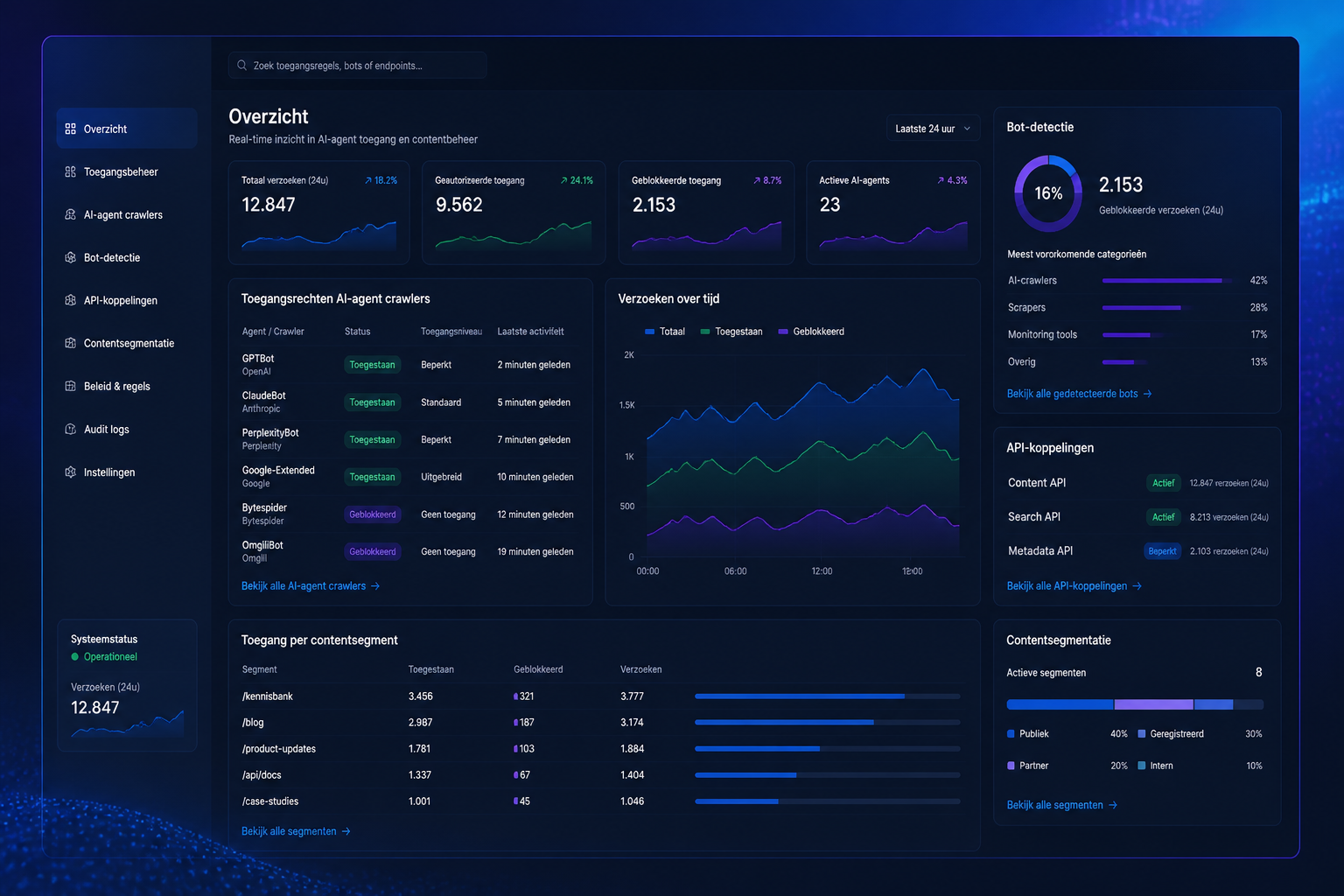Click the /kennisbank progress bar

click(x=827, y=696)
